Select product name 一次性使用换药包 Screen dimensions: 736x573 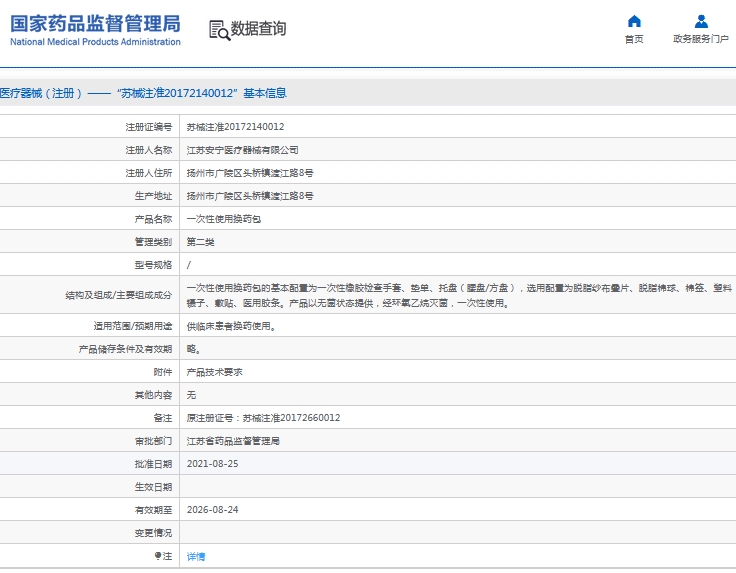[x=224, y=219]
